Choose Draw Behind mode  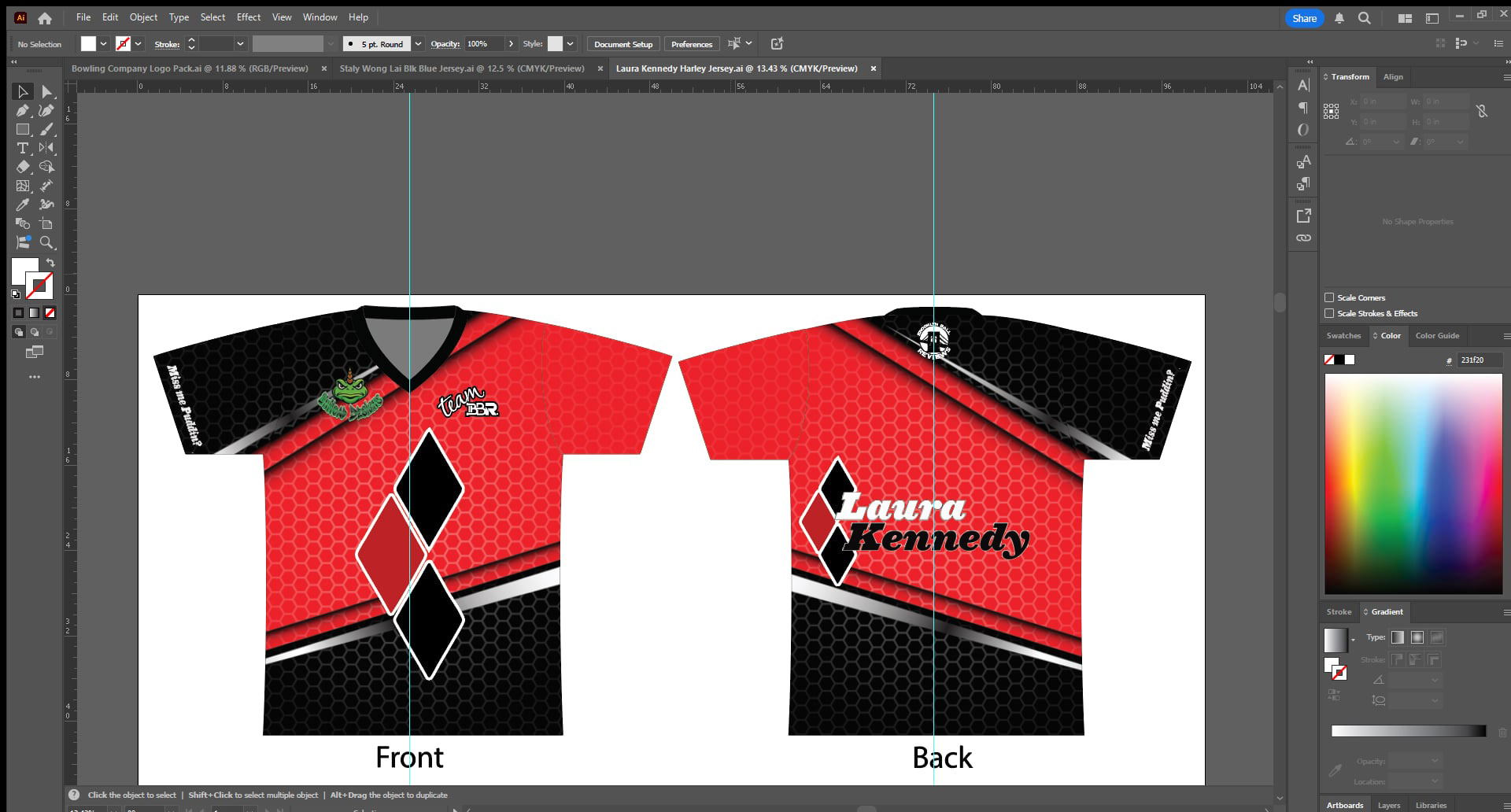(x=34, y=332)
